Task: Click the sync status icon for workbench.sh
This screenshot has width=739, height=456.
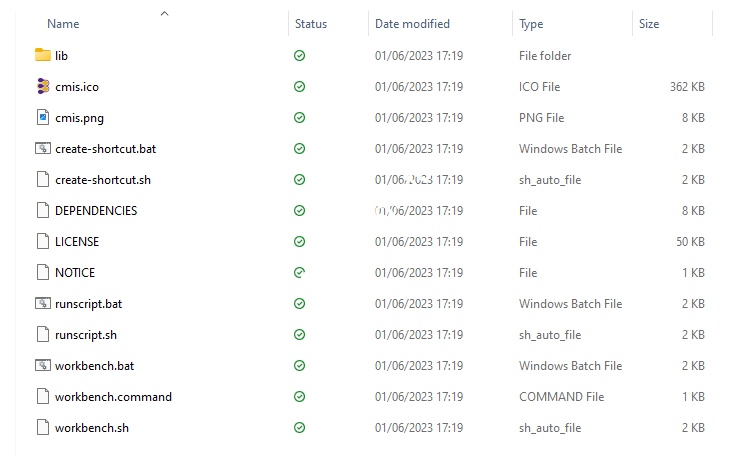Action: tap(299, 427)
